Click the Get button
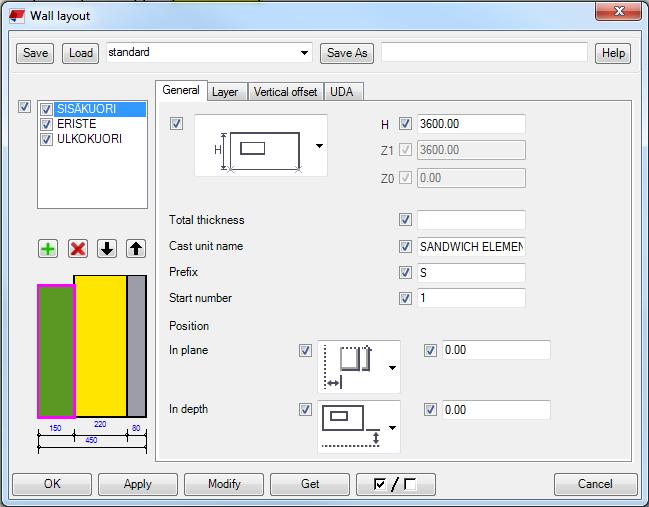The width and height of the screenshot is (649, 507). click(310, 484)
